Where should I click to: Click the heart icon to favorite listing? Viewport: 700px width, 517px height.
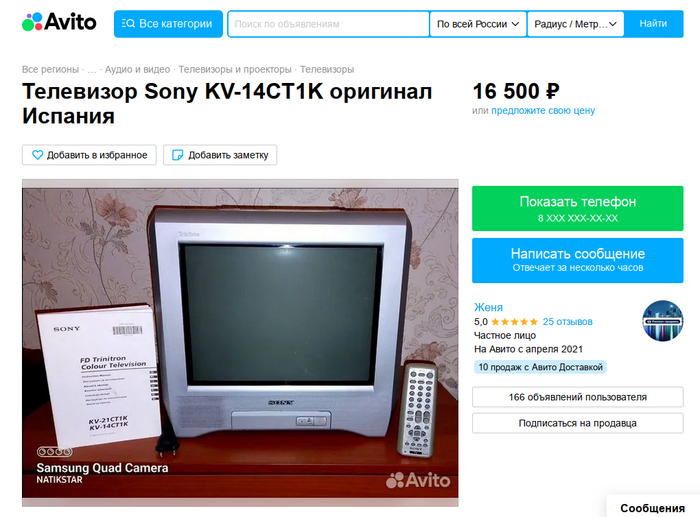tap(38, 155)
